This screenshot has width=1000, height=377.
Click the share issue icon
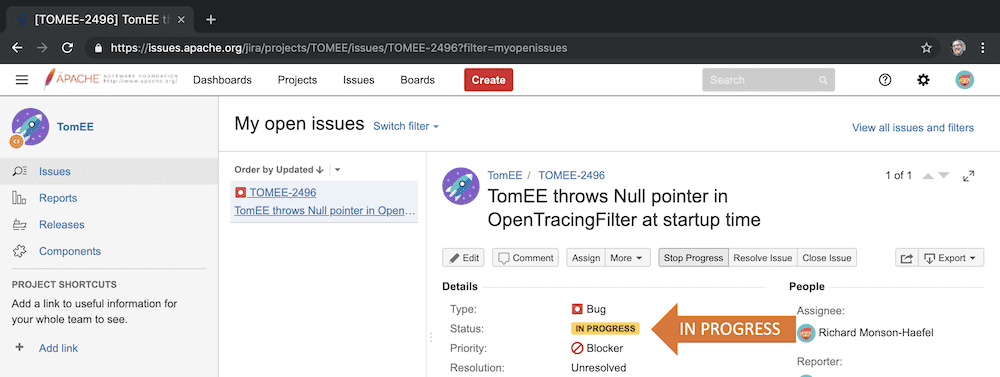(x=906, y=258)
